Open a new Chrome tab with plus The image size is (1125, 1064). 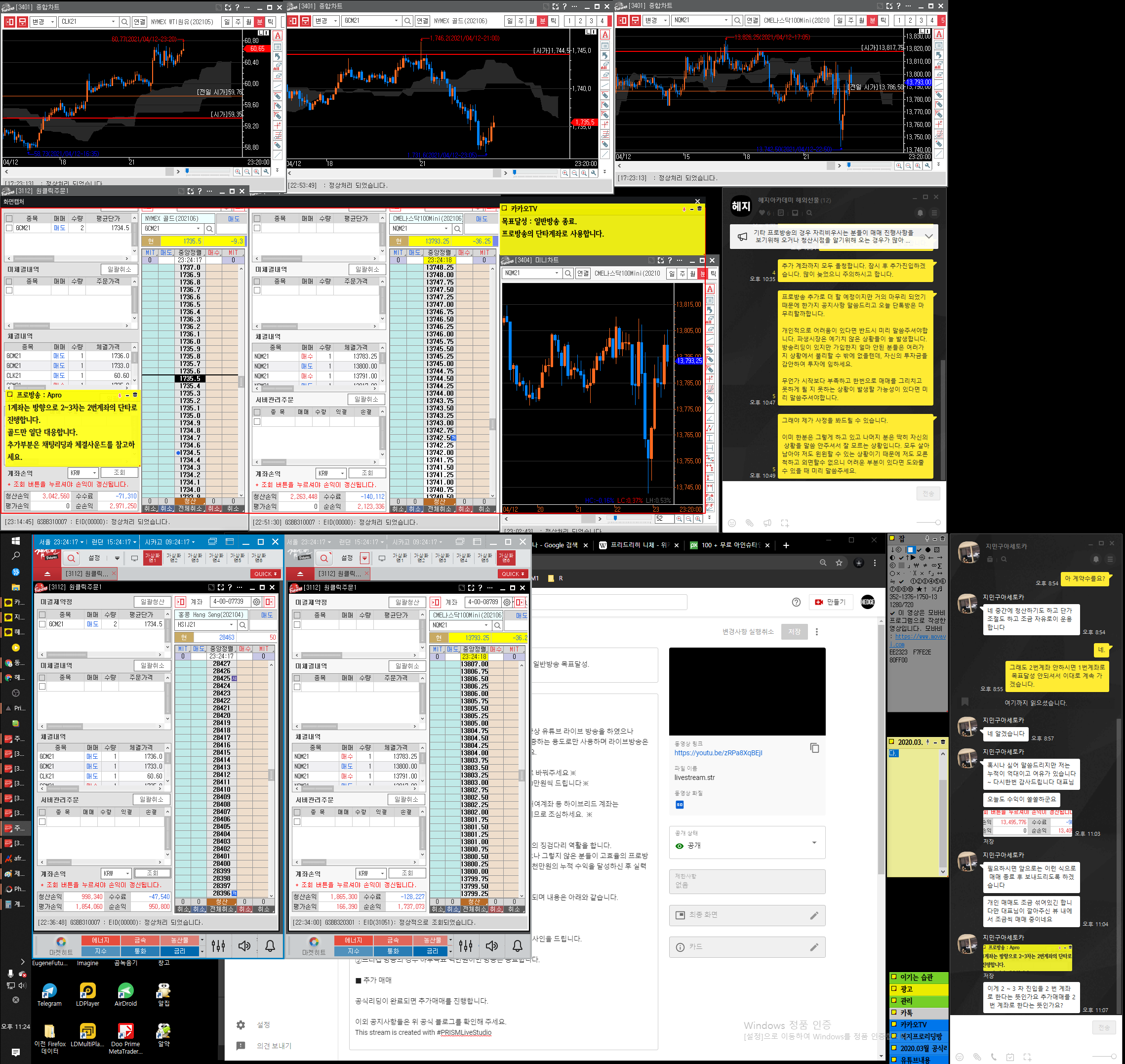[786, 545]
